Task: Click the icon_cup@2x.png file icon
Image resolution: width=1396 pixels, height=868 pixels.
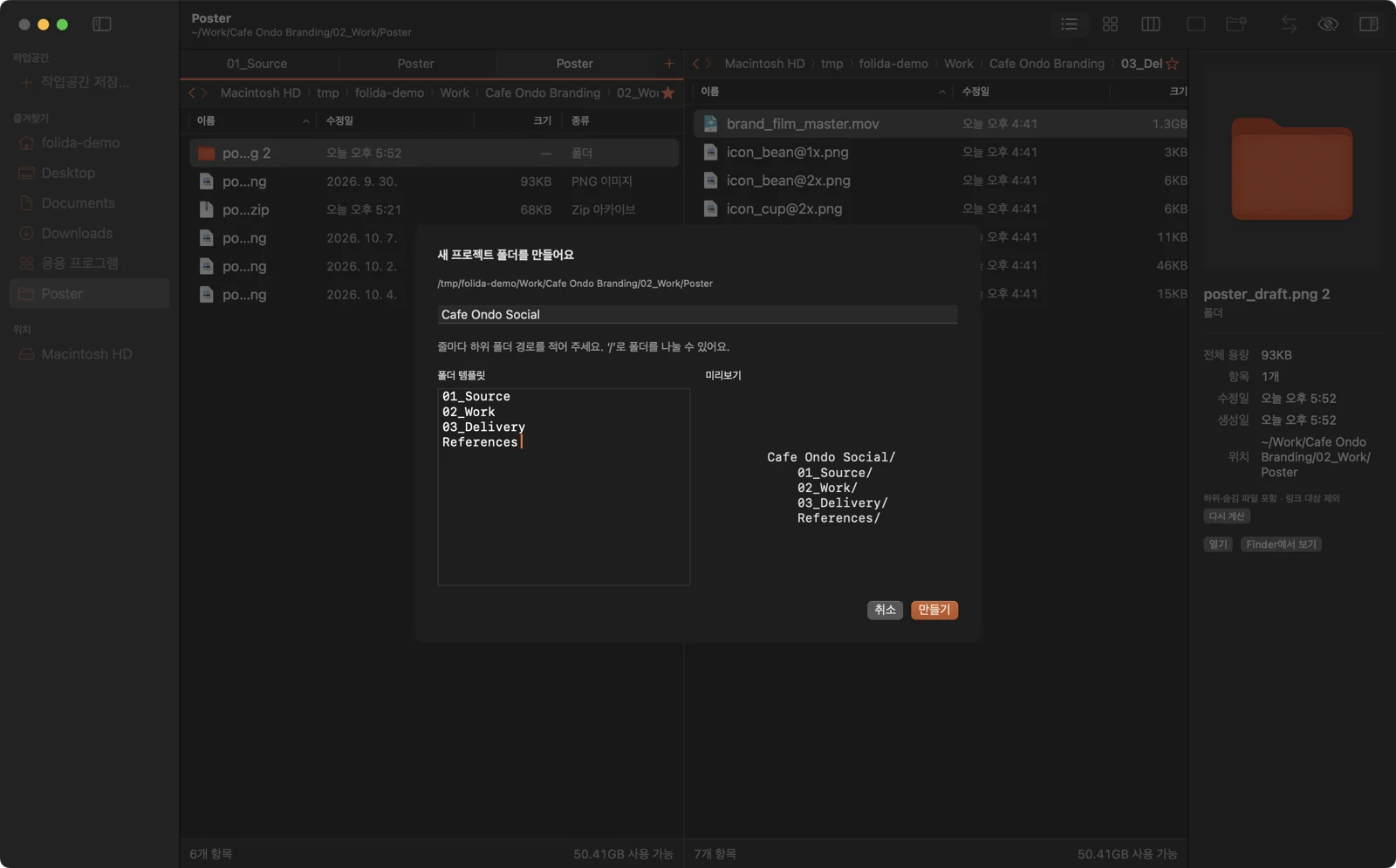Action: pyautogui.click(x=711, y=208)
